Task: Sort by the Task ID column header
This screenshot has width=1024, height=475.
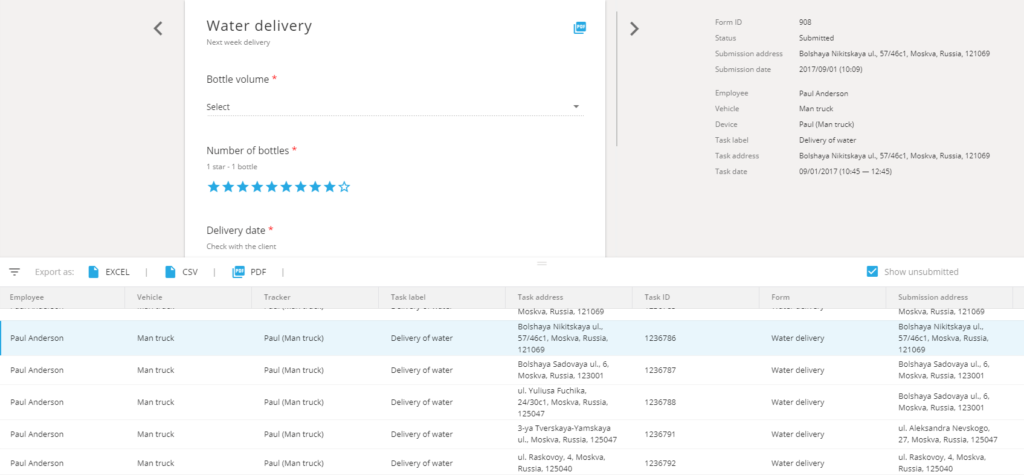Action: [x=659, y=297]
